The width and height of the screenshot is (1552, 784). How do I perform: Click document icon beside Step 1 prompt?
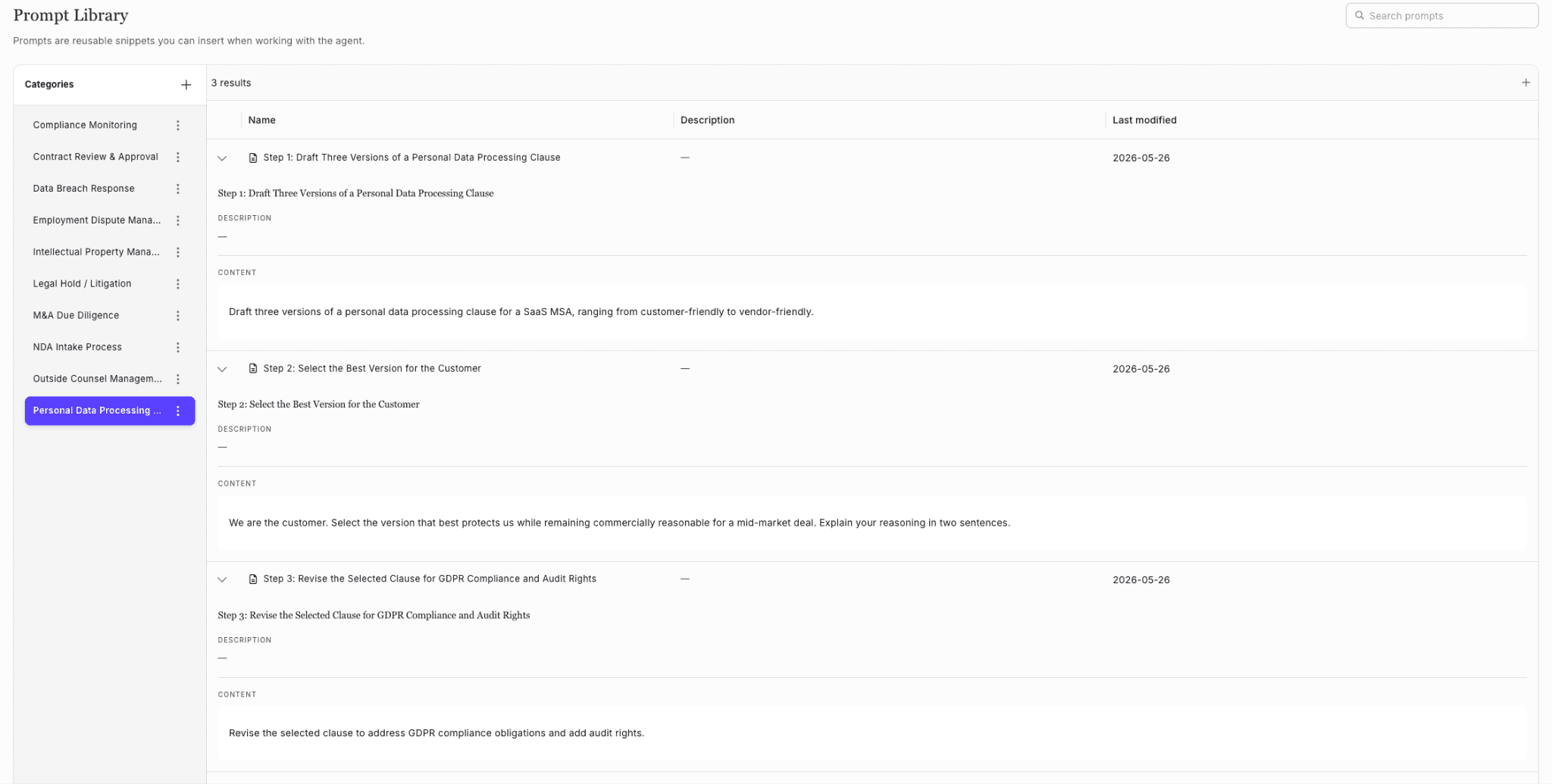coord(253,158)
